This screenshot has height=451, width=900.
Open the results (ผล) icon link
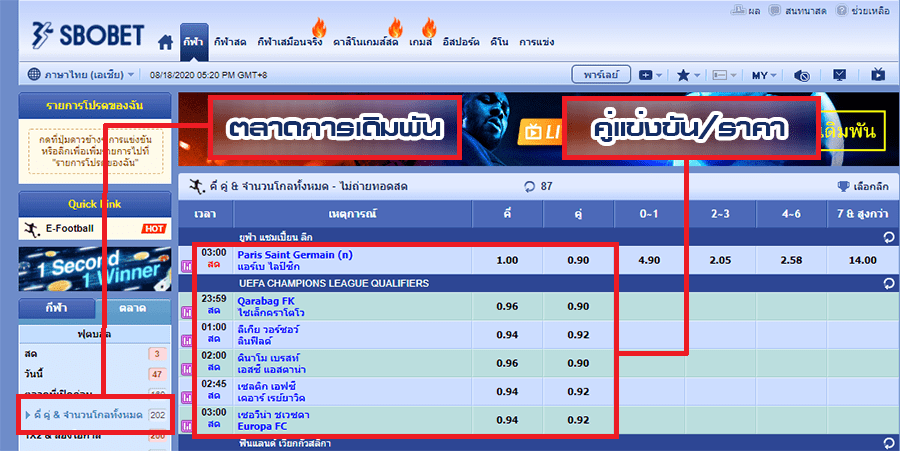click(738, 10)
